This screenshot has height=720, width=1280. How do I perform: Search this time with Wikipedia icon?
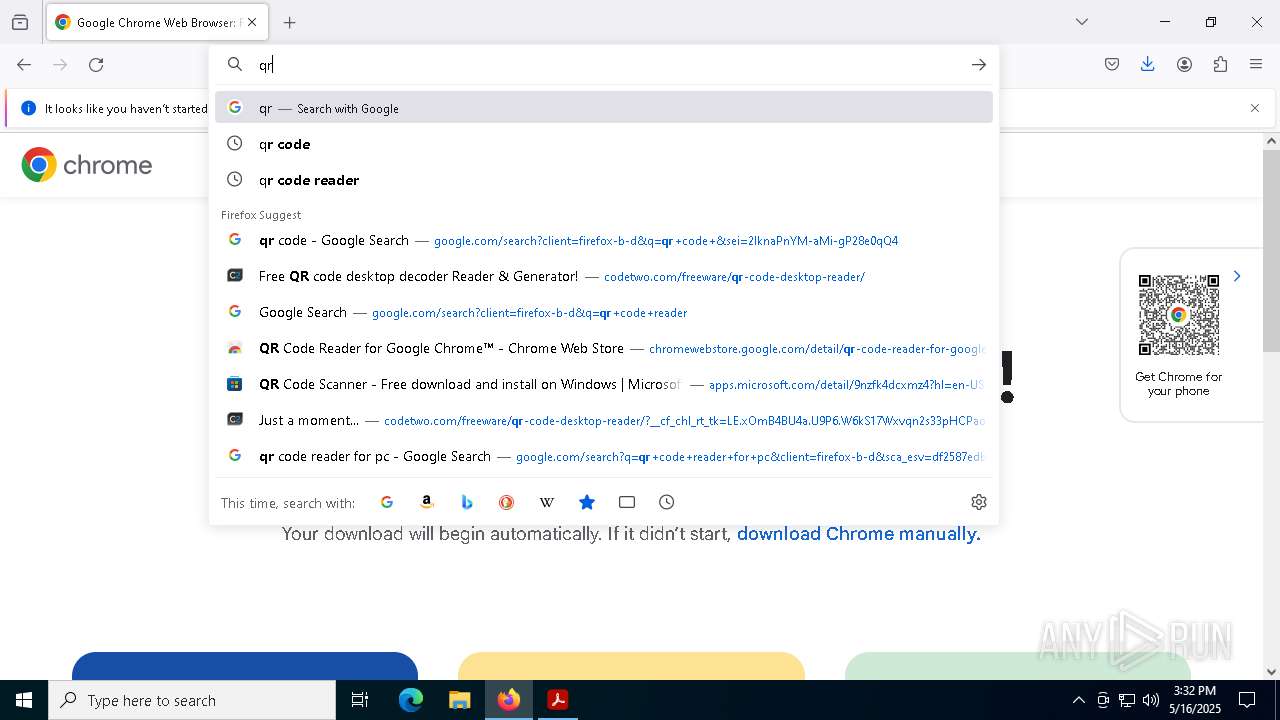tap(547, 502)
